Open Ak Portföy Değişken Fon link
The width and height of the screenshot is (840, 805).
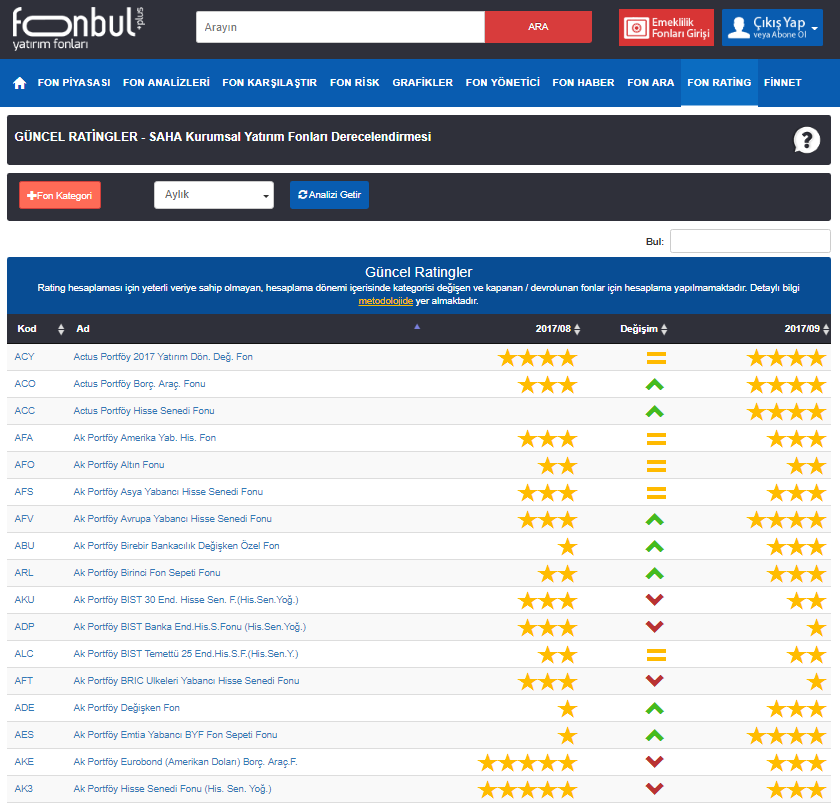[126, 708]
